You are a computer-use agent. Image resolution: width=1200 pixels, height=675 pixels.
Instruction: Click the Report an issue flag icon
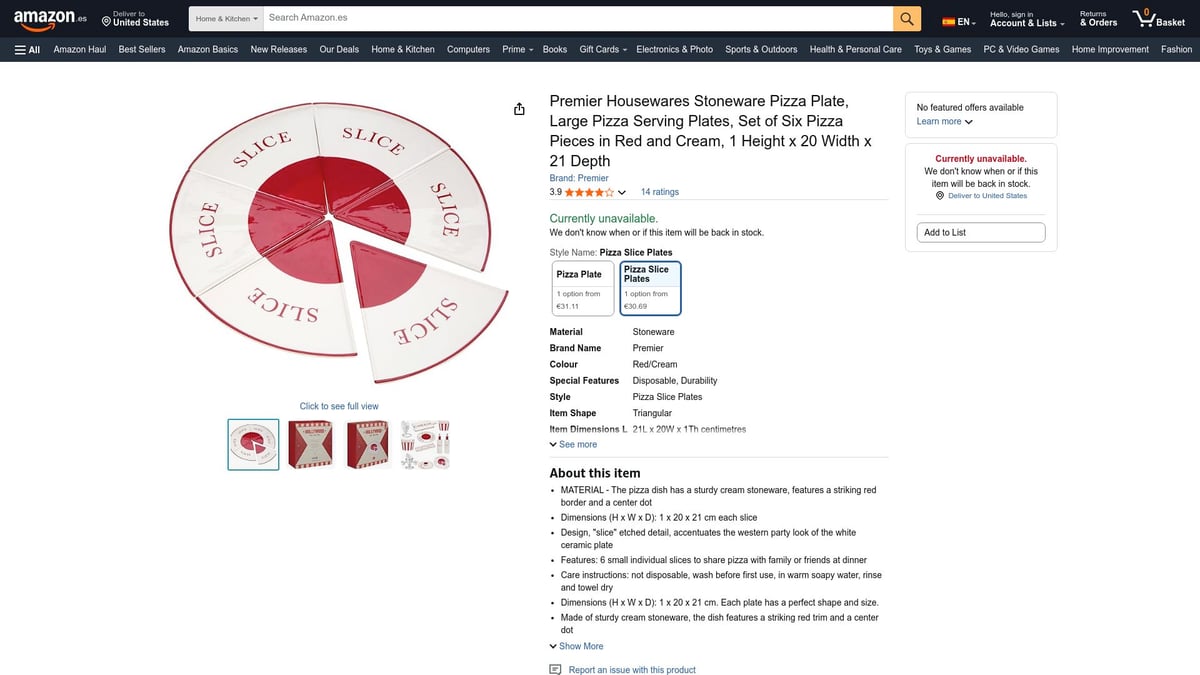[x=554, y=668]
